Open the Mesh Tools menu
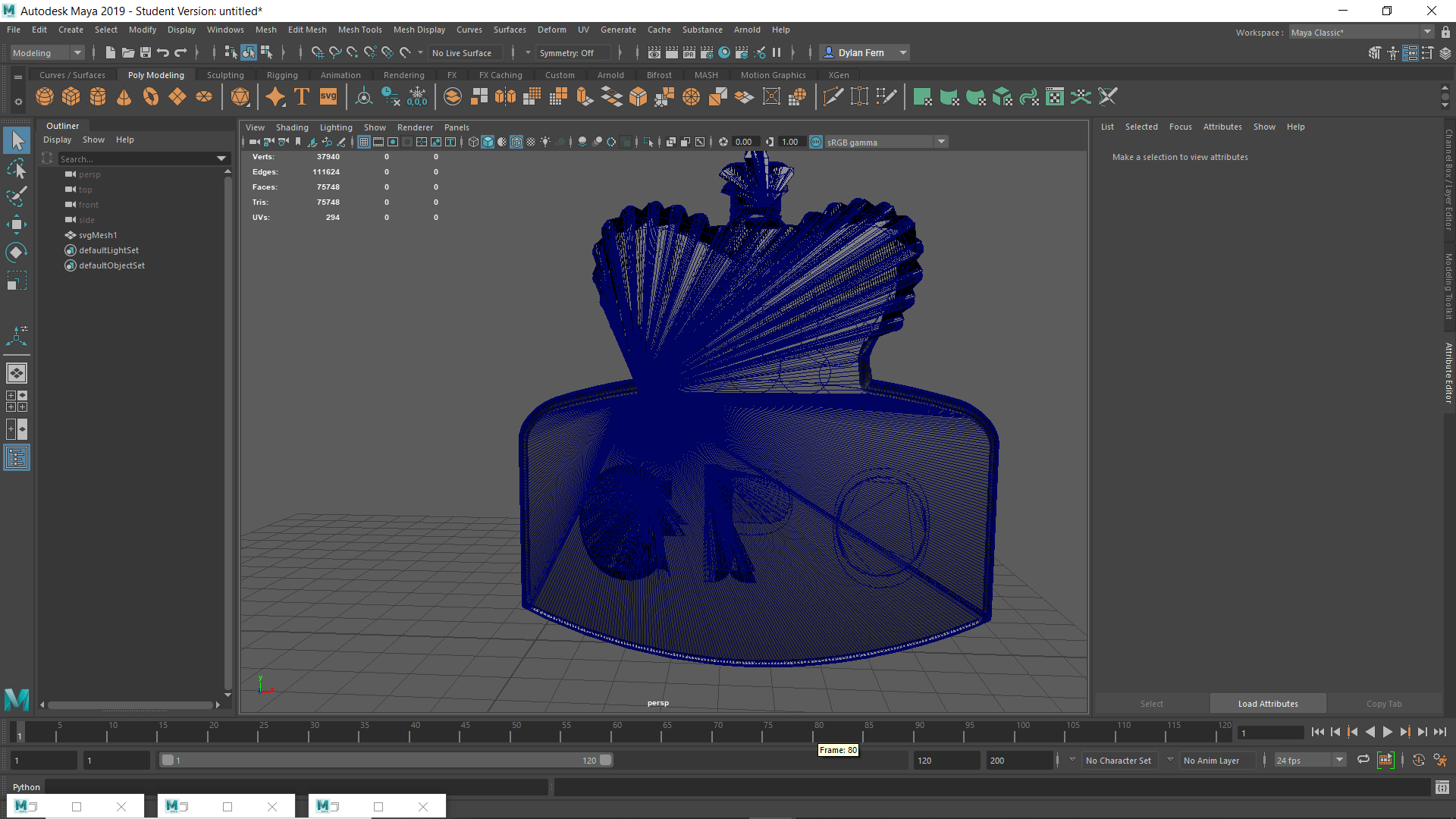 tap(359, 30)
